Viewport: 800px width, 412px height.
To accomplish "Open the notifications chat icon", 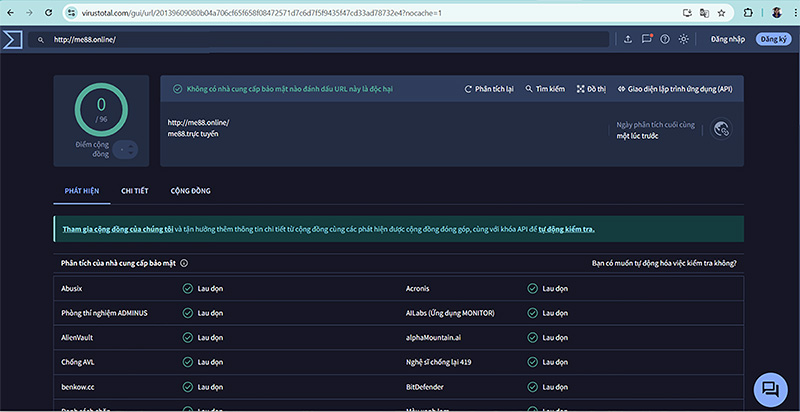I will coord(646,39).
